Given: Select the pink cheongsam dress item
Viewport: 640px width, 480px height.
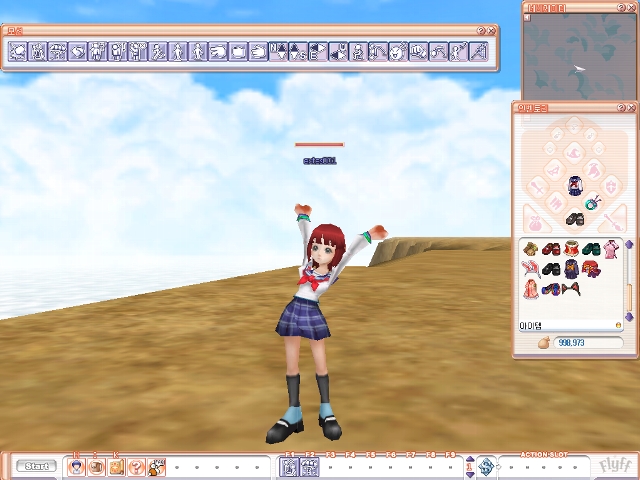Looking at the screenshot, I should tap(611, 249).
